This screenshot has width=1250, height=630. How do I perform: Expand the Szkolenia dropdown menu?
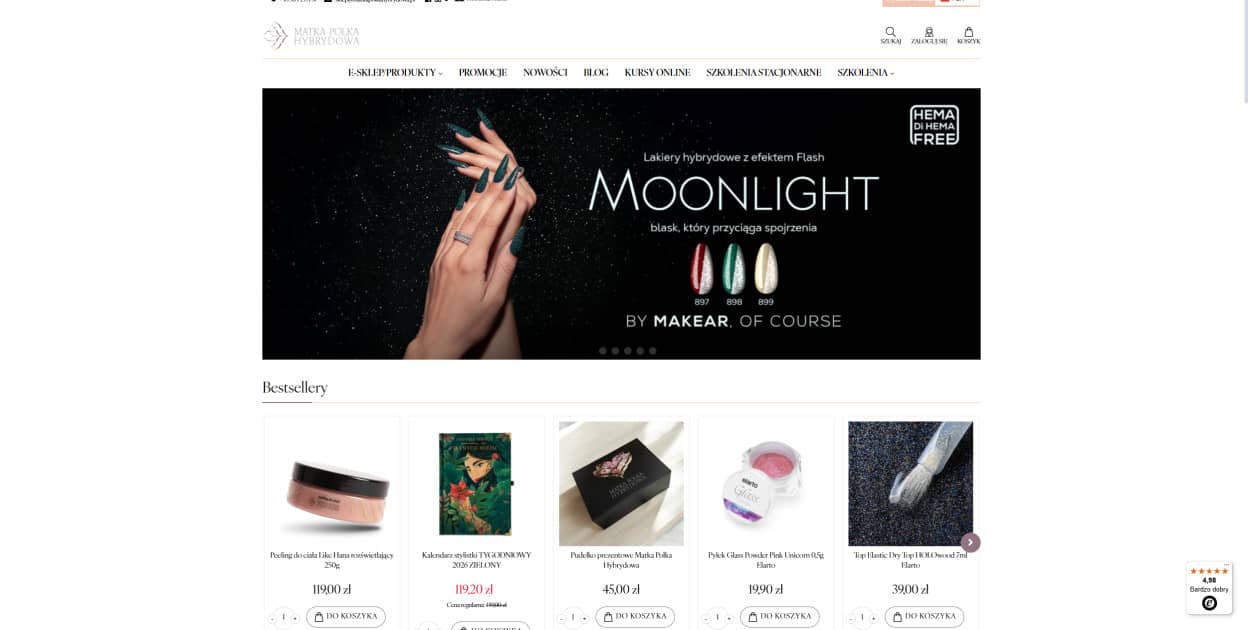[866, 72]
